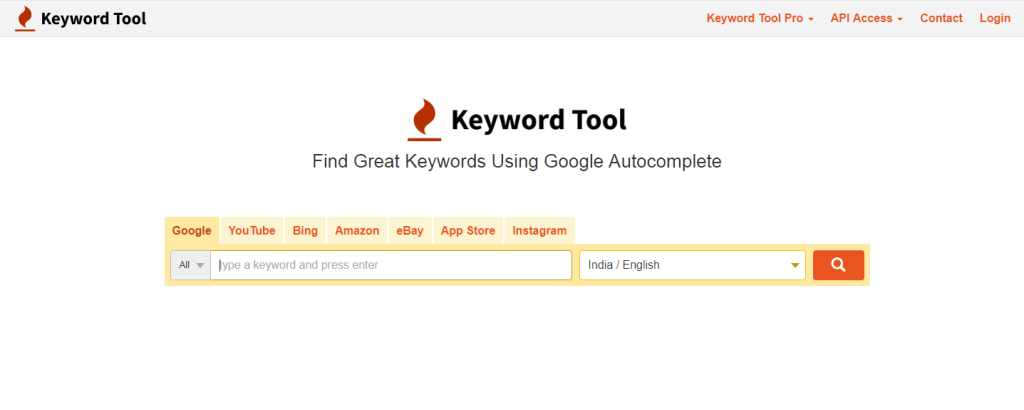Click the yellow arrow in language selector
Screen dimensions: 1024x410
795,266
